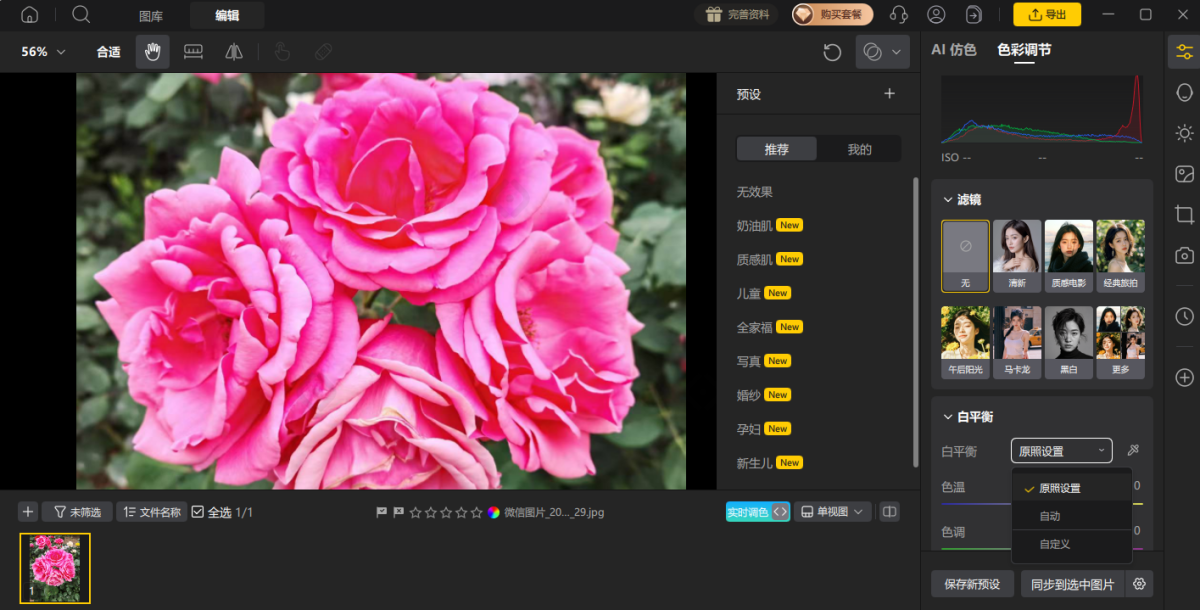Open the light sun adjustment icon
Screen dimensions: 1200x610
tap(1185, 133)
